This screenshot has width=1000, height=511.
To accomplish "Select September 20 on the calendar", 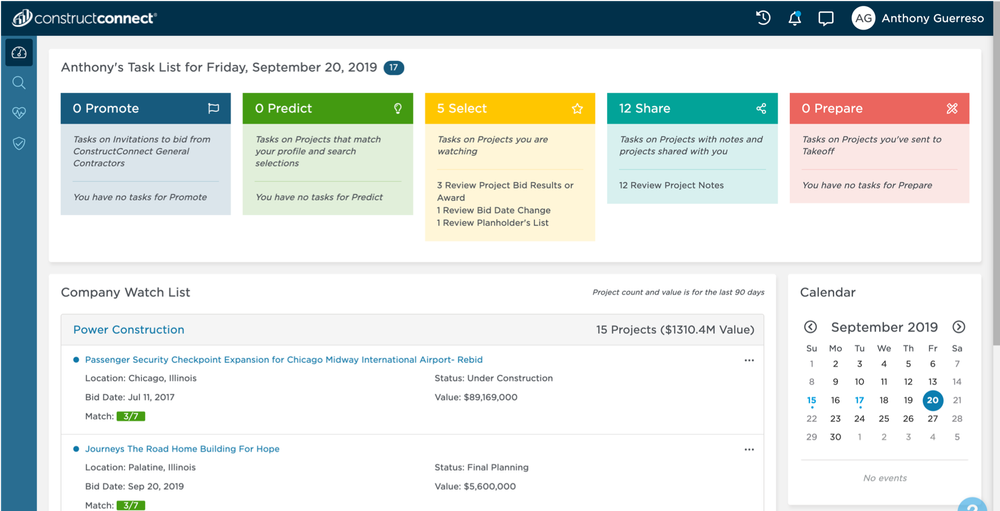I will (x=933, y=401).
